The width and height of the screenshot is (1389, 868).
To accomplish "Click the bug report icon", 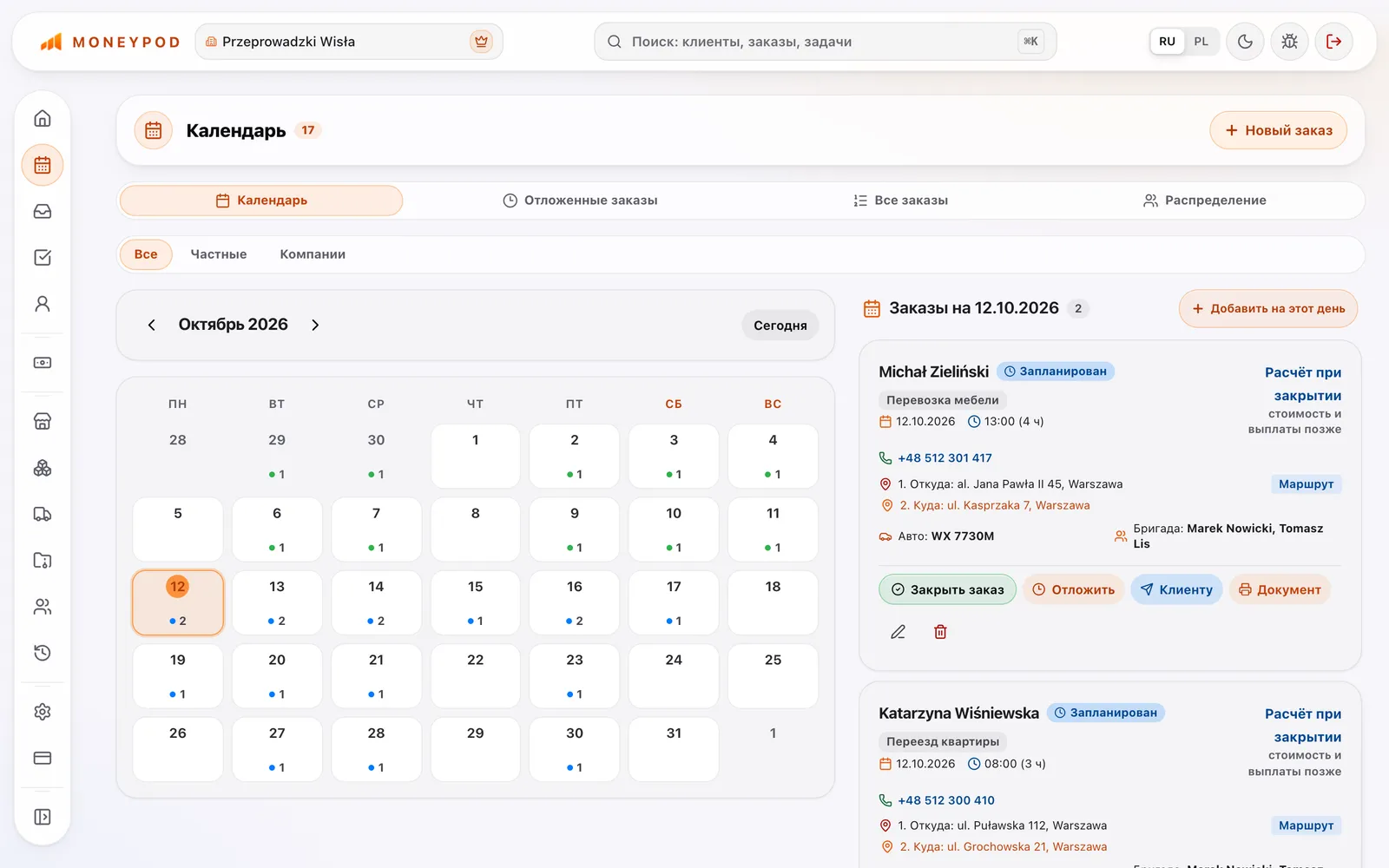I will tap(1289, 42).
